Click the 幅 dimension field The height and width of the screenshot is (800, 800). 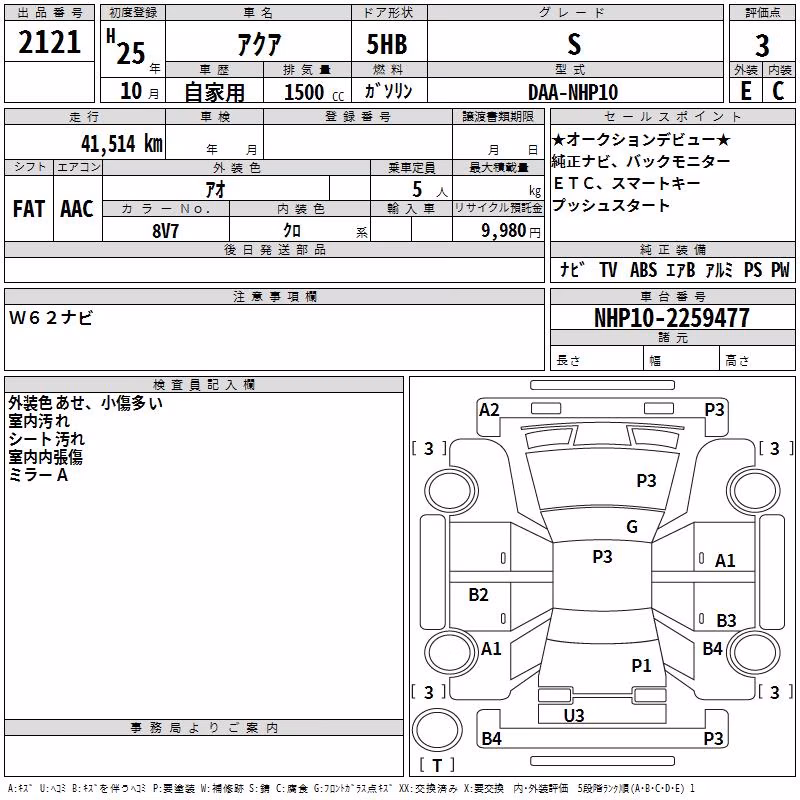(x=682, y=358)
